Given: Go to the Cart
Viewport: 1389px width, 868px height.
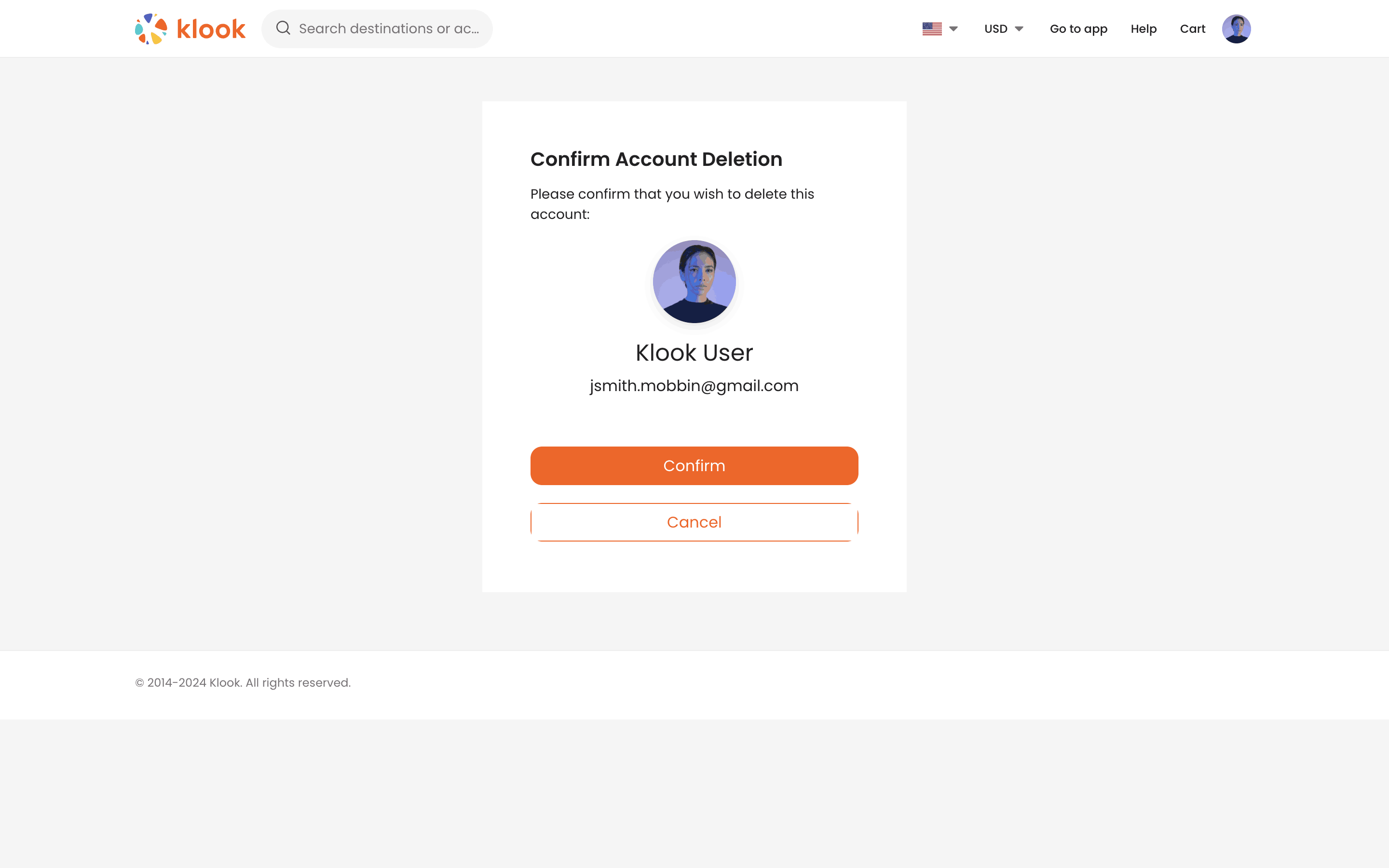Looking at the screenshot, I should tap(1192, 29).
